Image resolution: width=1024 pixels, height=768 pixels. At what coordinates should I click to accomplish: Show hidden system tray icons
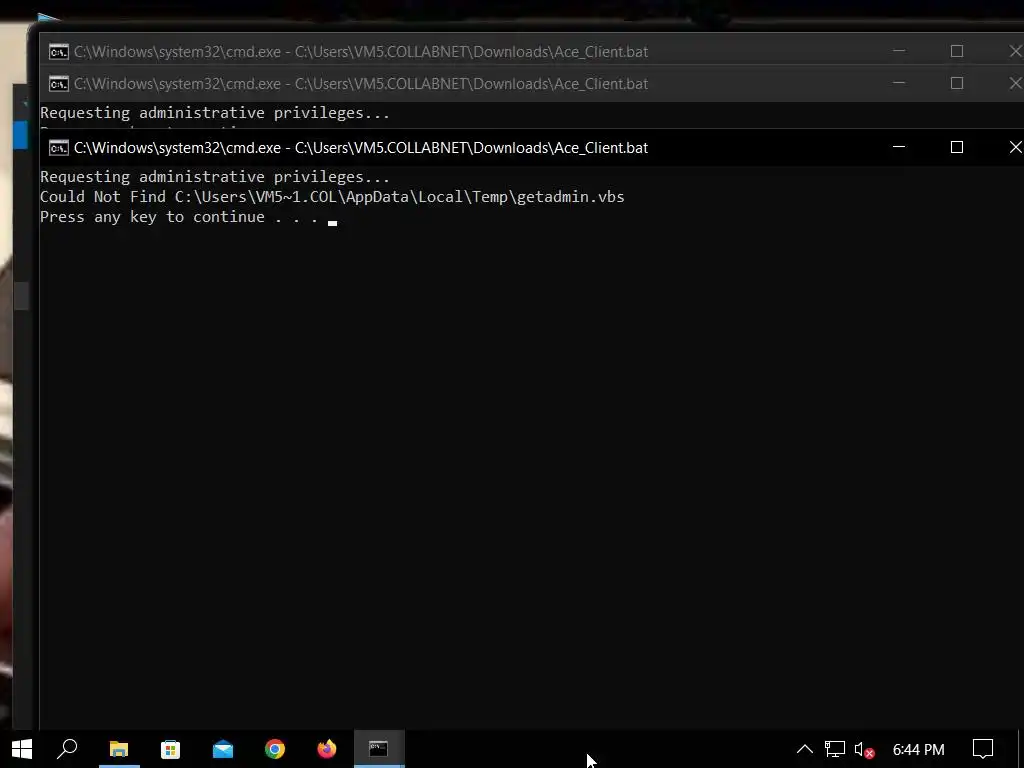pyautogui.click(x=805, y=749)
